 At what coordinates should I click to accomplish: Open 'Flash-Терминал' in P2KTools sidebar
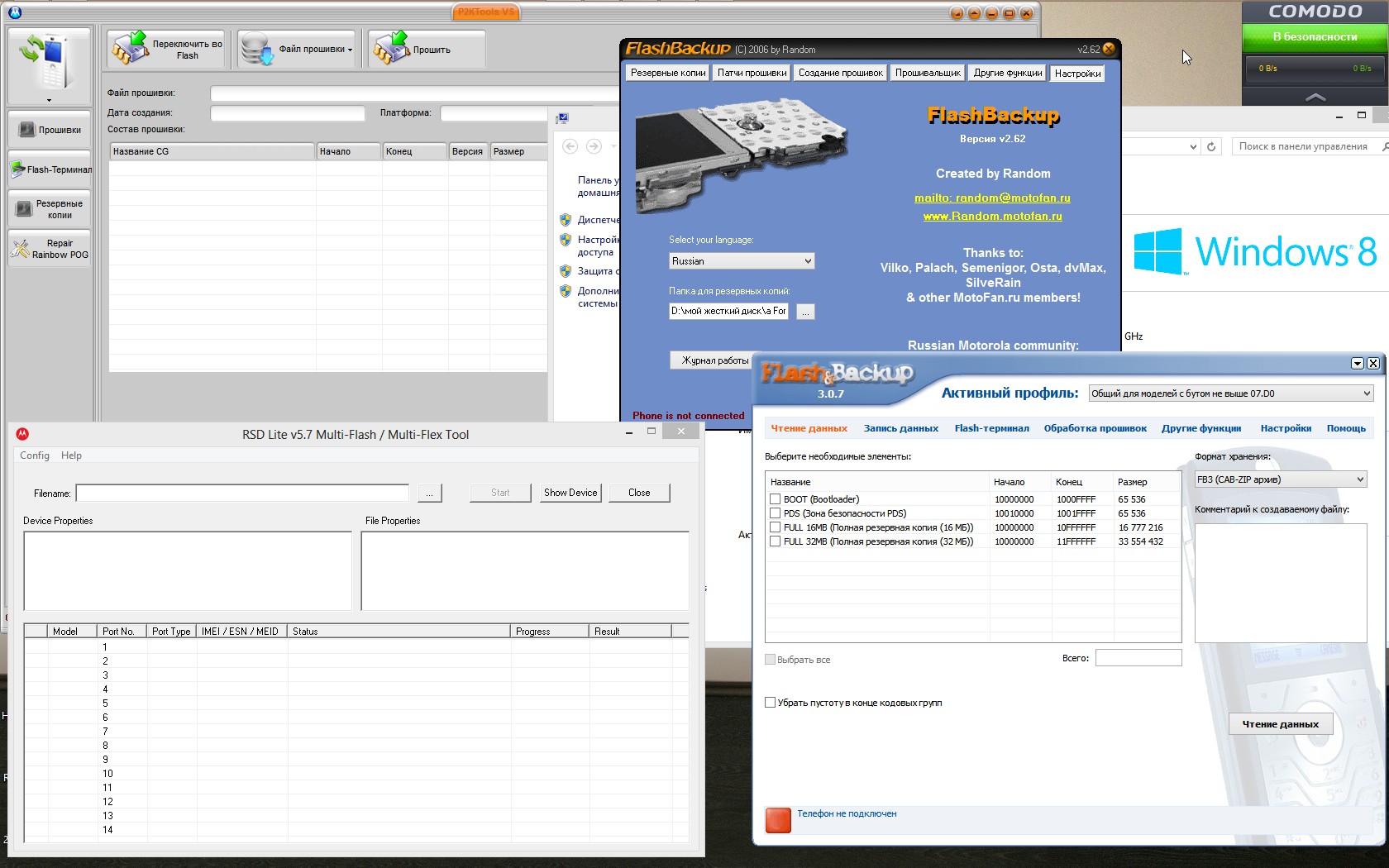pos(50,169)
